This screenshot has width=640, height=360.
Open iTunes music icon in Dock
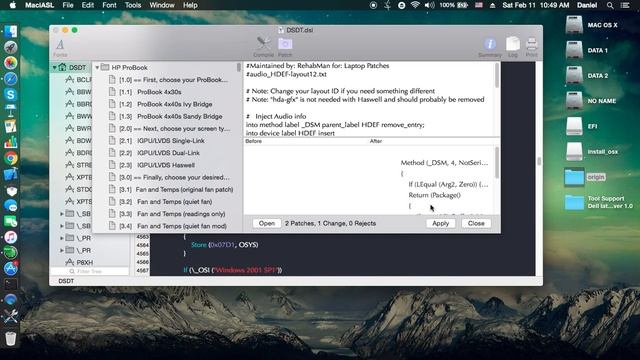click(11, 237)
